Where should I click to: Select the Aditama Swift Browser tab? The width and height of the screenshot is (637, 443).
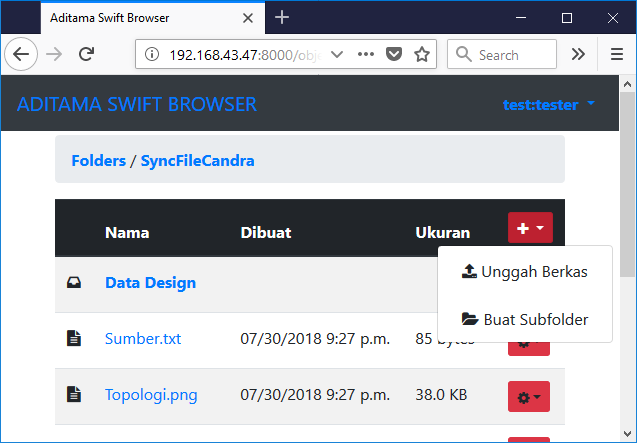coord(153,18)
